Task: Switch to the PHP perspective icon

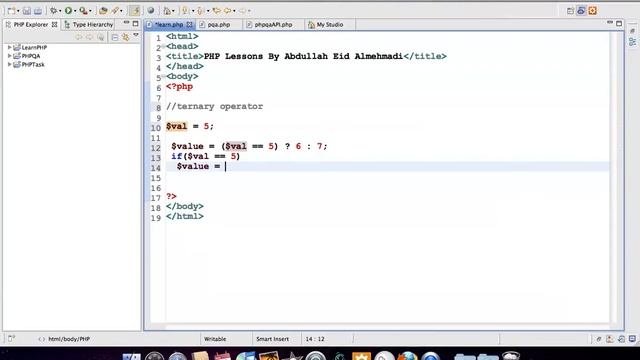Action: (581, 11)
